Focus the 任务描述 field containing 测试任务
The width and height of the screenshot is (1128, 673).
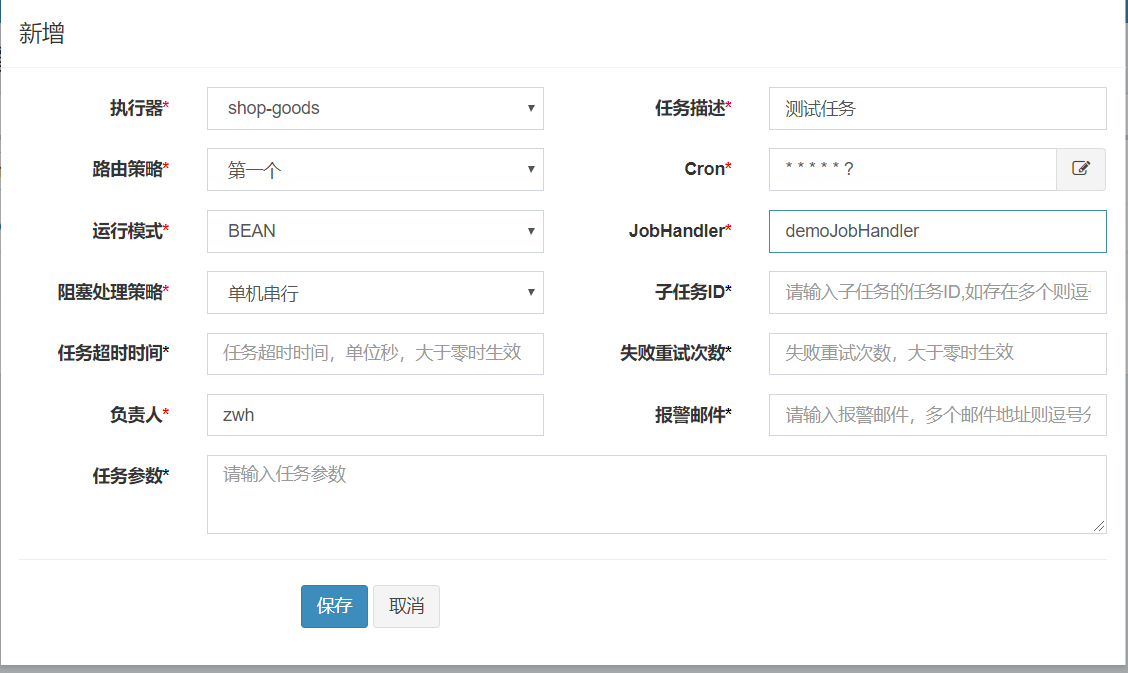coord(937,109)
